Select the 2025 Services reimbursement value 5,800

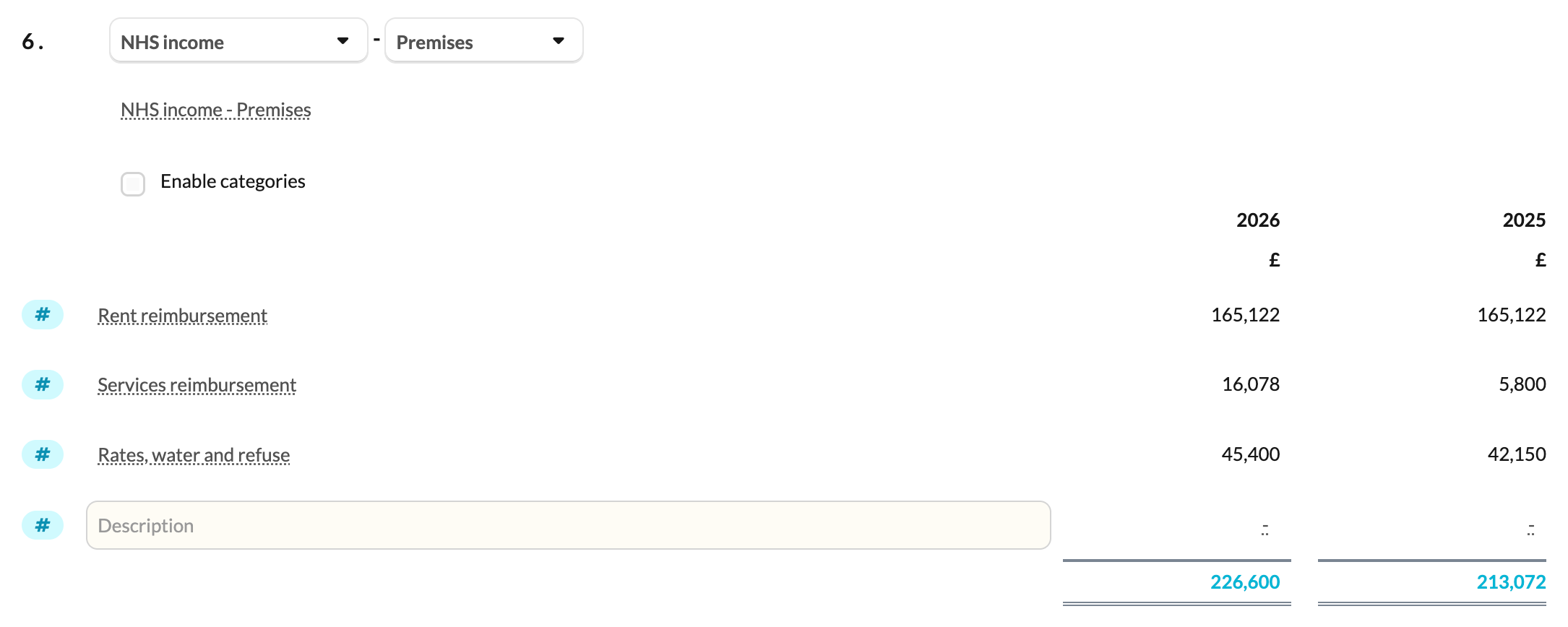pos(1522,384)
